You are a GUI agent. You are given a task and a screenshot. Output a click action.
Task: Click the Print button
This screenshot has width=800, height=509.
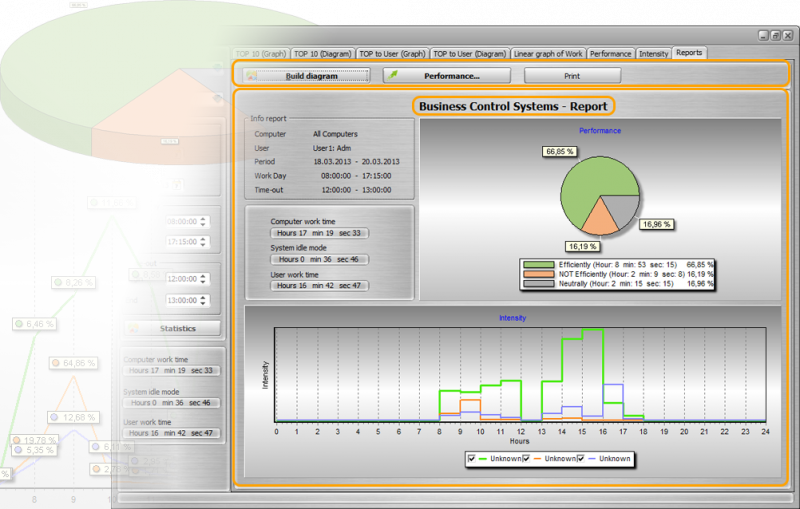coord(572,76)
